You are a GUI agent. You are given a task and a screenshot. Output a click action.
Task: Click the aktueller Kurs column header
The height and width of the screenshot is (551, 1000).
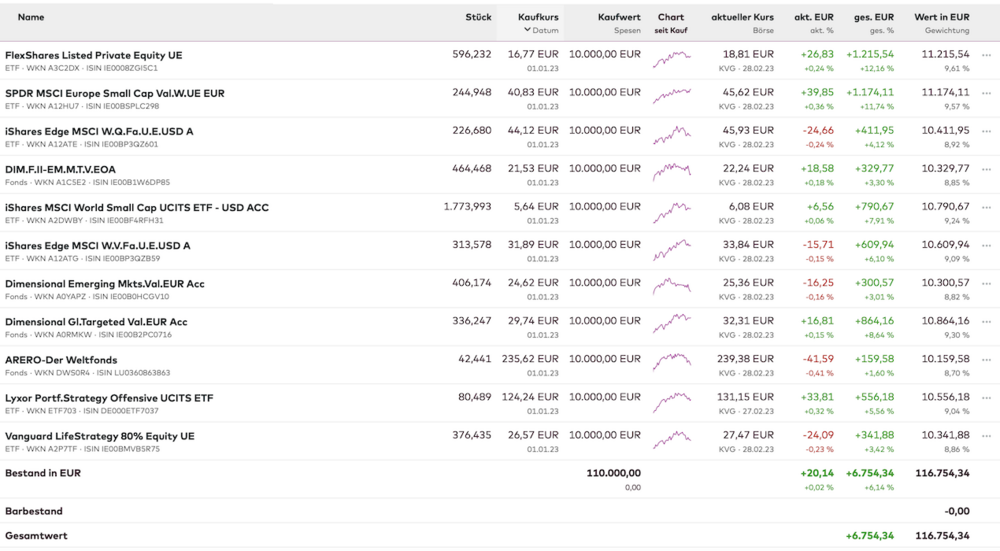(x=742, y=17)
